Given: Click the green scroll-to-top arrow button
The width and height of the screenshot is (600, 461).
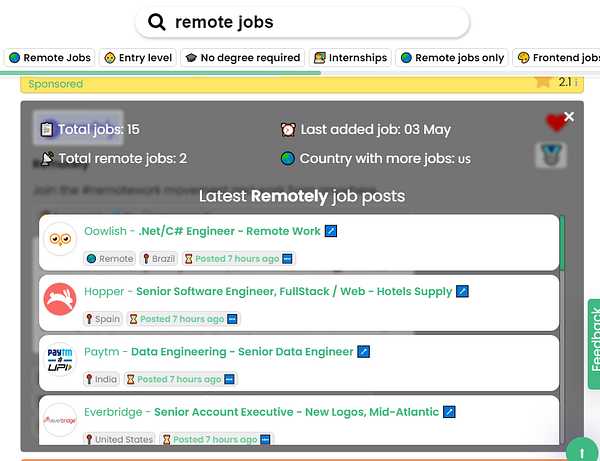Looking at the screenshot, I should point(582,451).
